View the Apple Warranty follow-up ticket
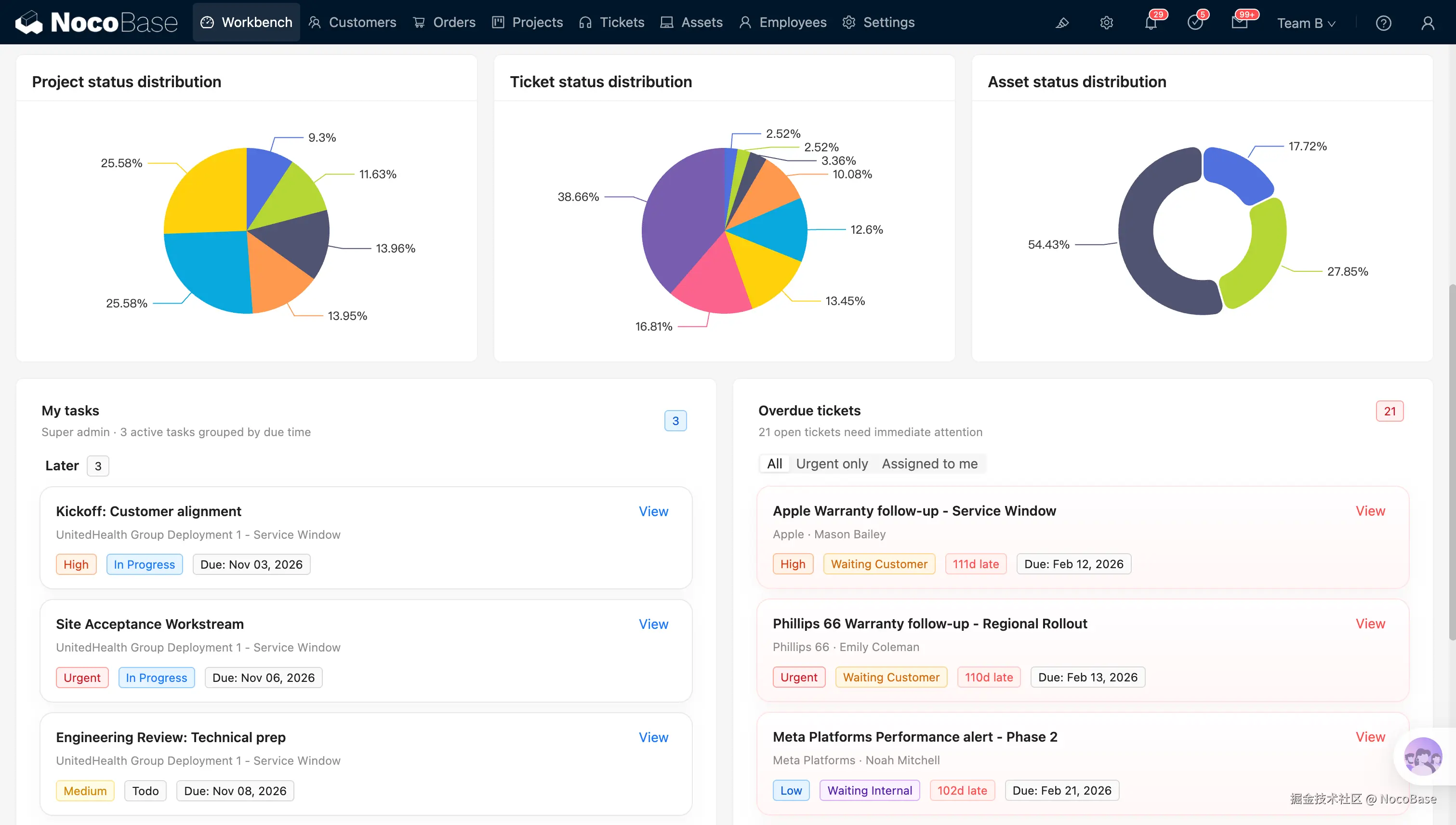 [x=1370, y=510]
